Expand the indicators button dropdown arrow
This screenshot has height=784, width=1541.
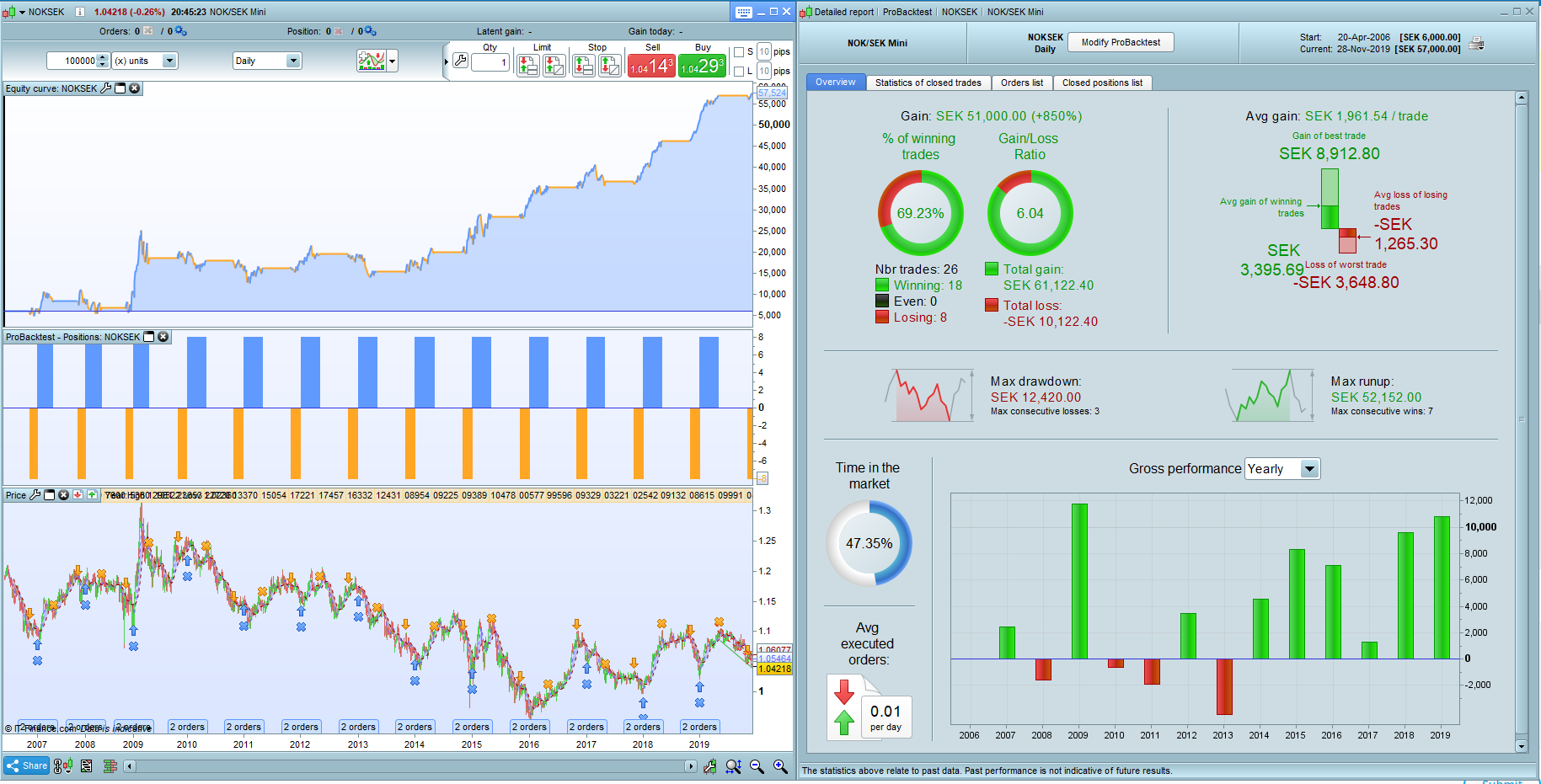[392, 61]
